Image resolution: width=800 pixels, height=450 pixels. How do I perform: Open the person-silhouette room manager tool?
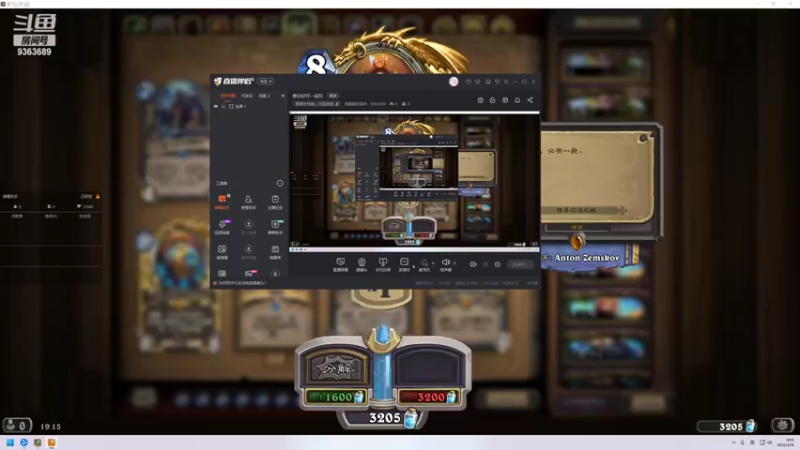[x=248, y=201]
